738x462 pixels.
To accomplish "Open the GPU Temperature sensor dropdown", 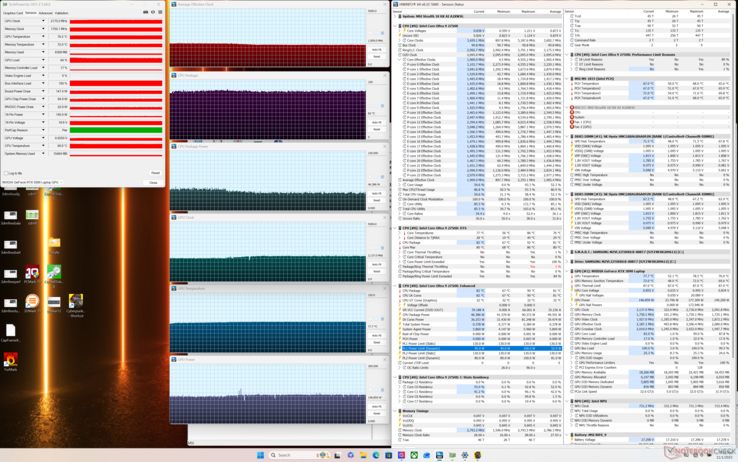I will tap(43, 37).
